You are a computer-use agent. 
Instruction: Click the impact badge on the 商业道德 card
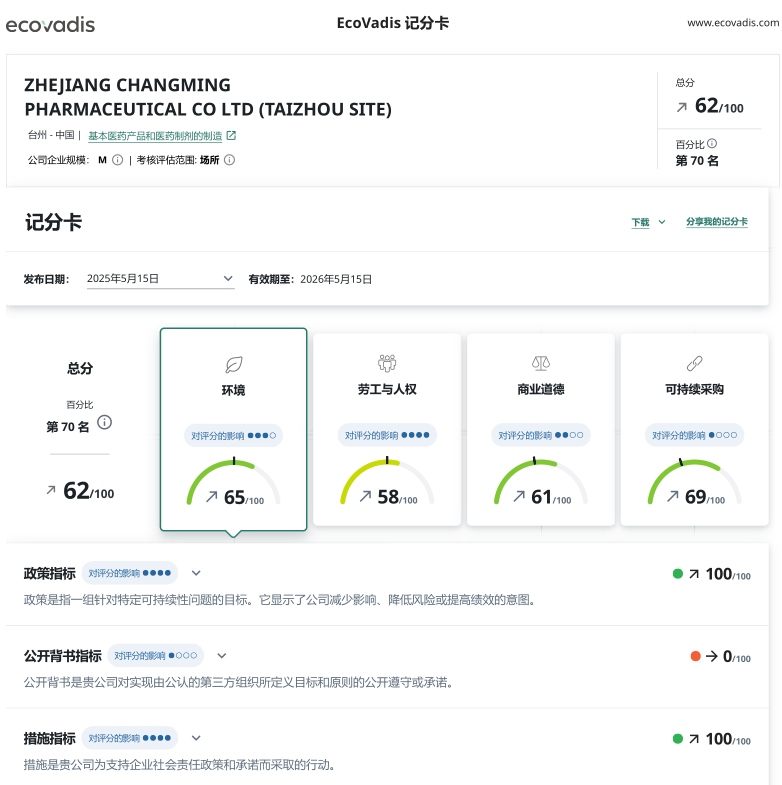point(541,435)
